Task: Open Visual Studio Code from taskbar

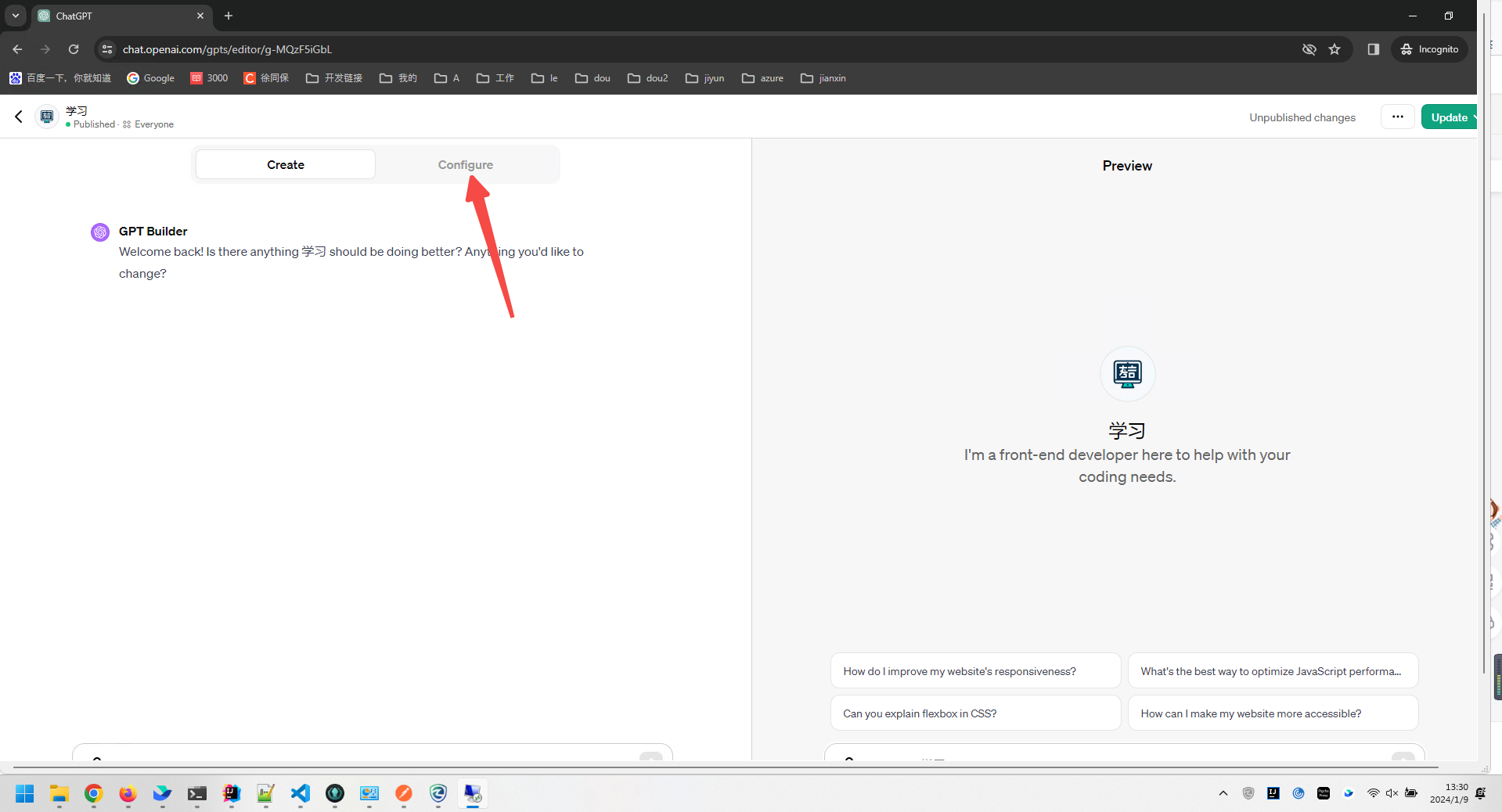Action: (301, 793)
